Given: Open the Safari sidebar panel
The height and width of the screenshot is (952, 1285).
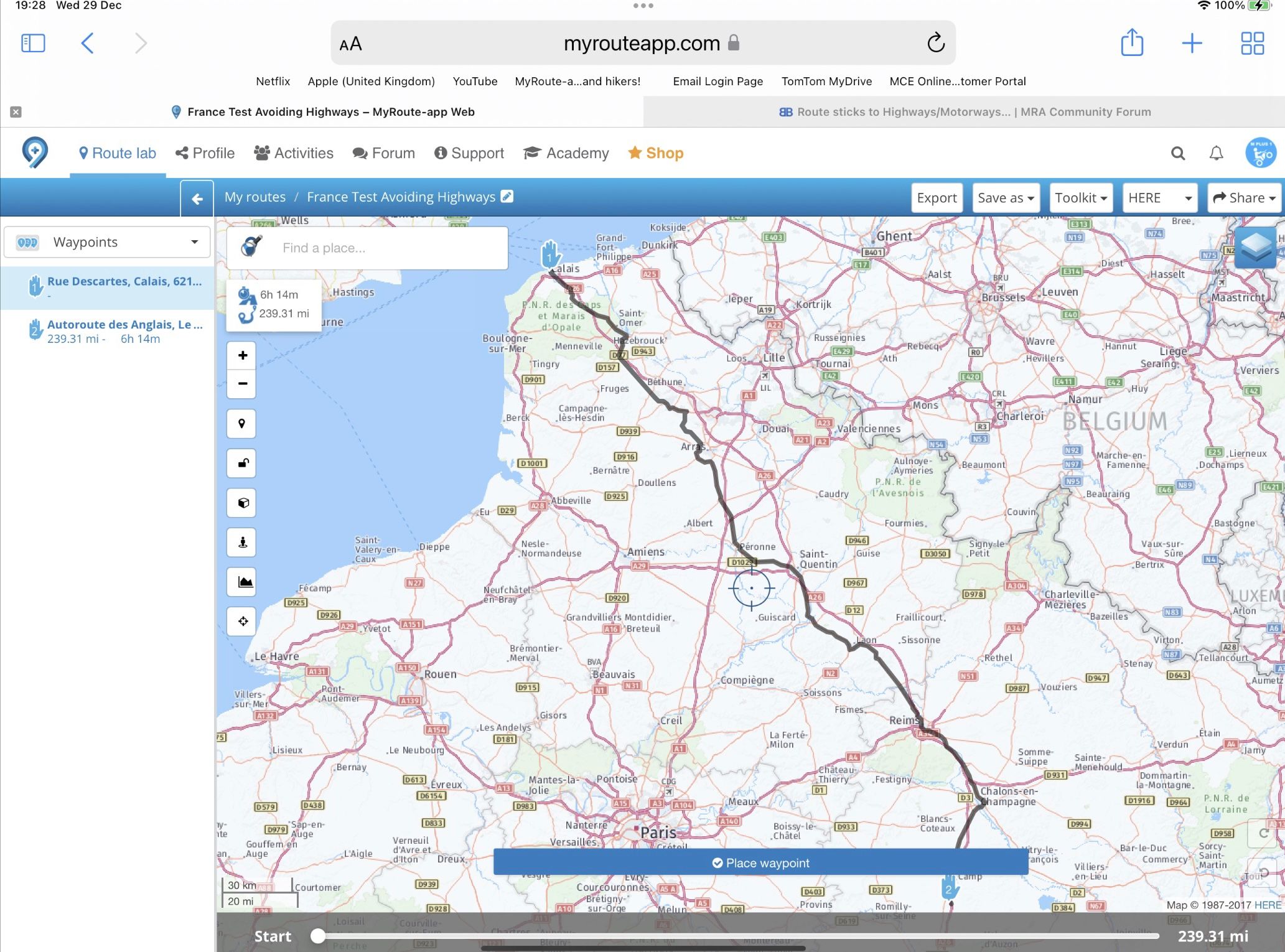Looking at the screenshot, I should (33, 43).
